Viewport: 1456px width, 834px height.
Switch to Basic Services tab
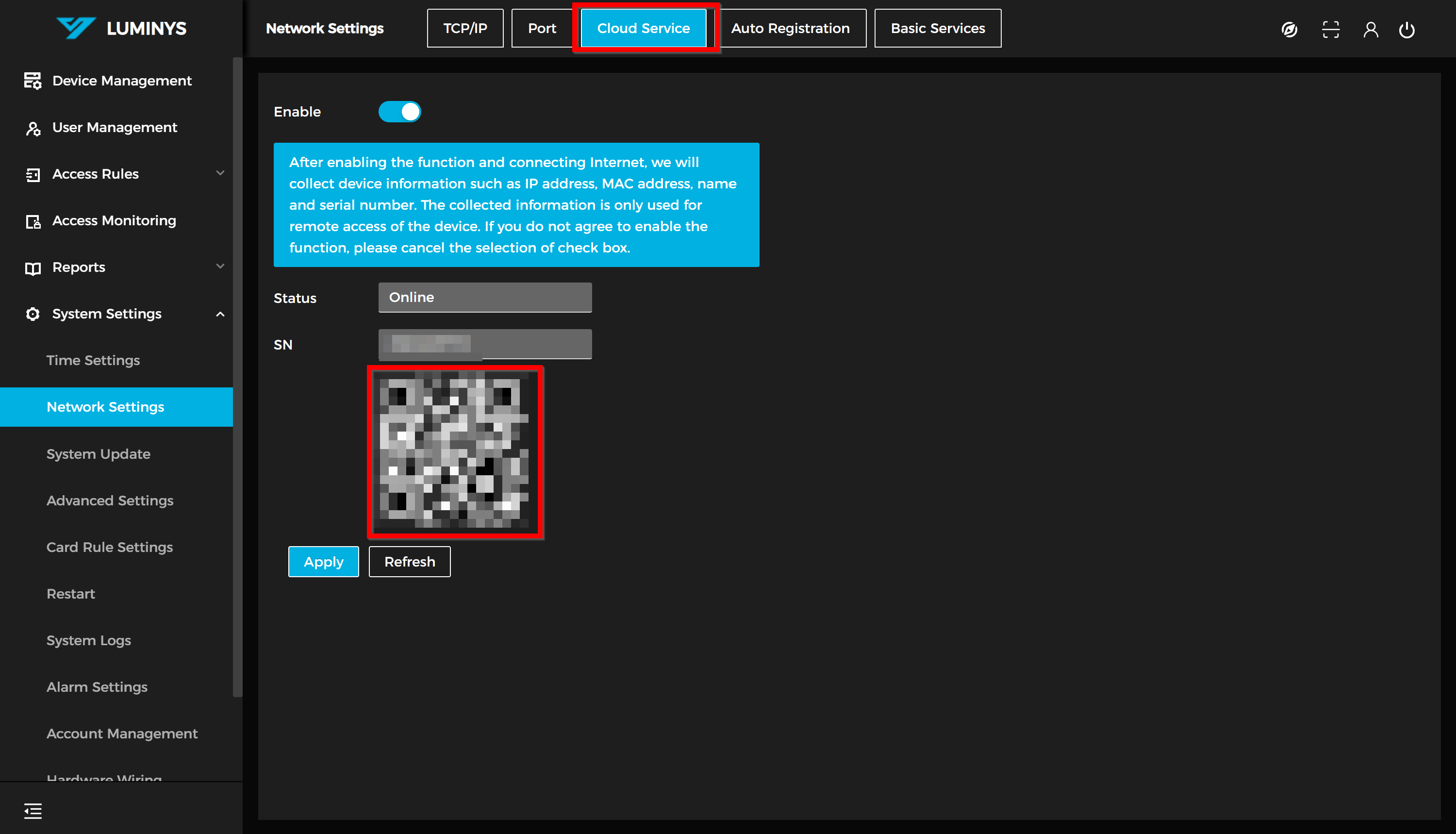(937, 28)
